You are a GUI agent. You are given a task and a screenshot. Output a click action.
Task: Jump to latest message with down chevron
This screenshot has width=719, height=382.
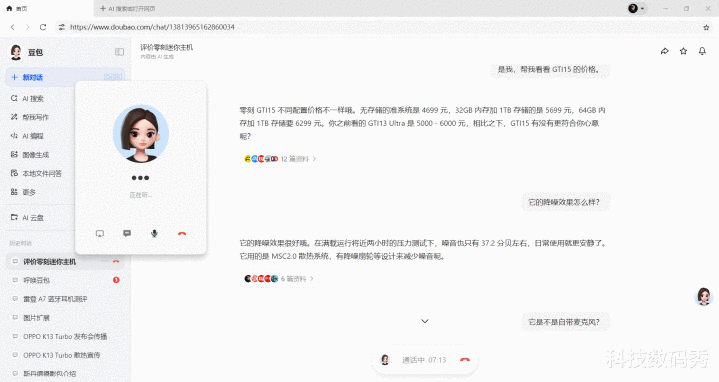425,321
